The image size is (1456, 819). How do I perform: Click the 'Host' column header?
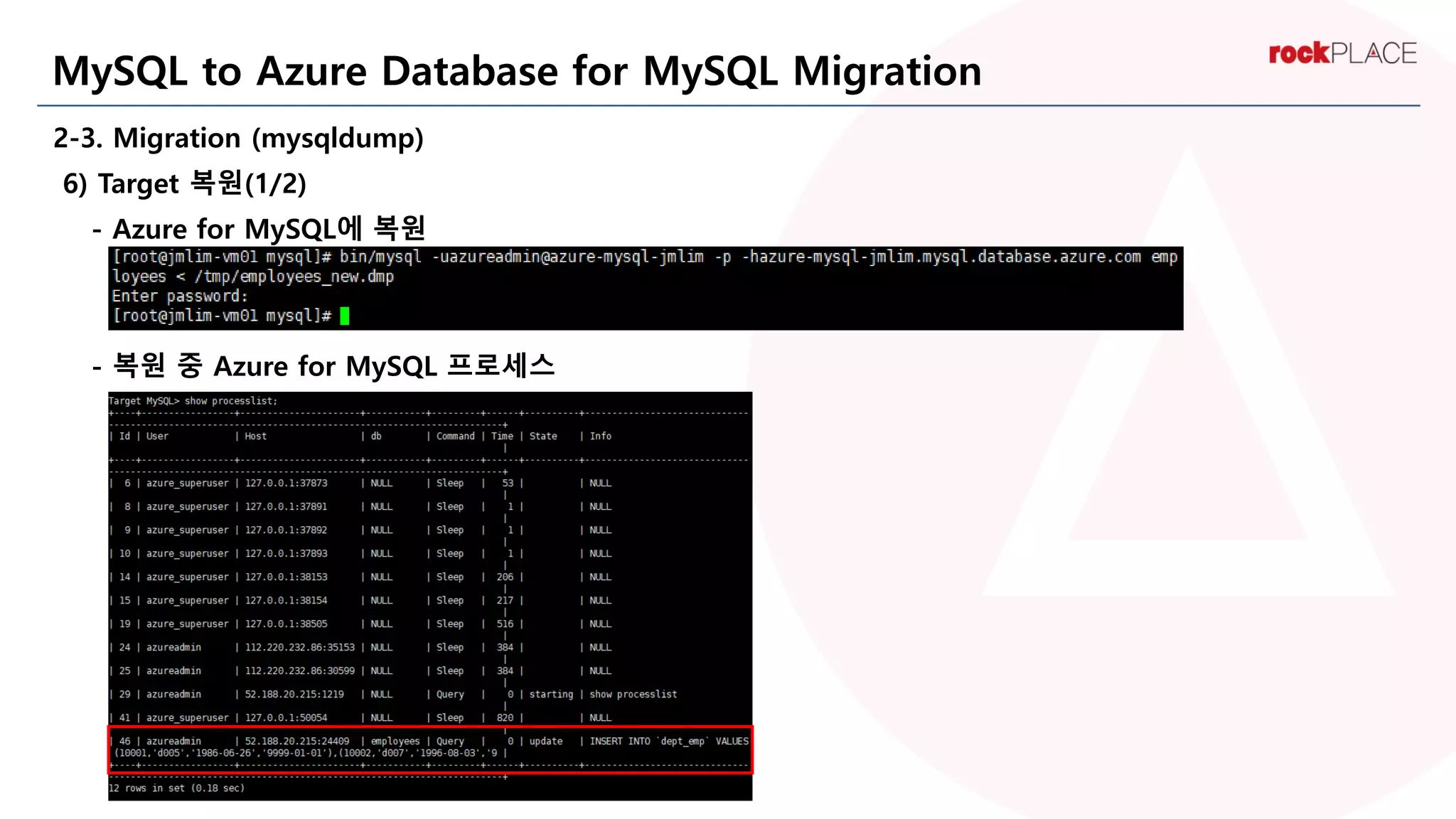[x=255, y=437]
